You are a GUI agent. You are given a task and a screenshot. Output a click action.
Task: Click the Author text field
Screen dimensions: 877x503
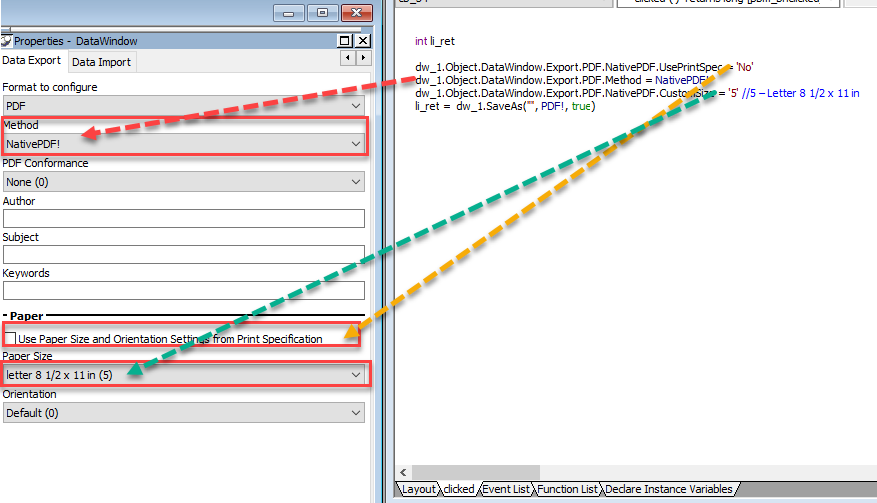tap(183, 218)
